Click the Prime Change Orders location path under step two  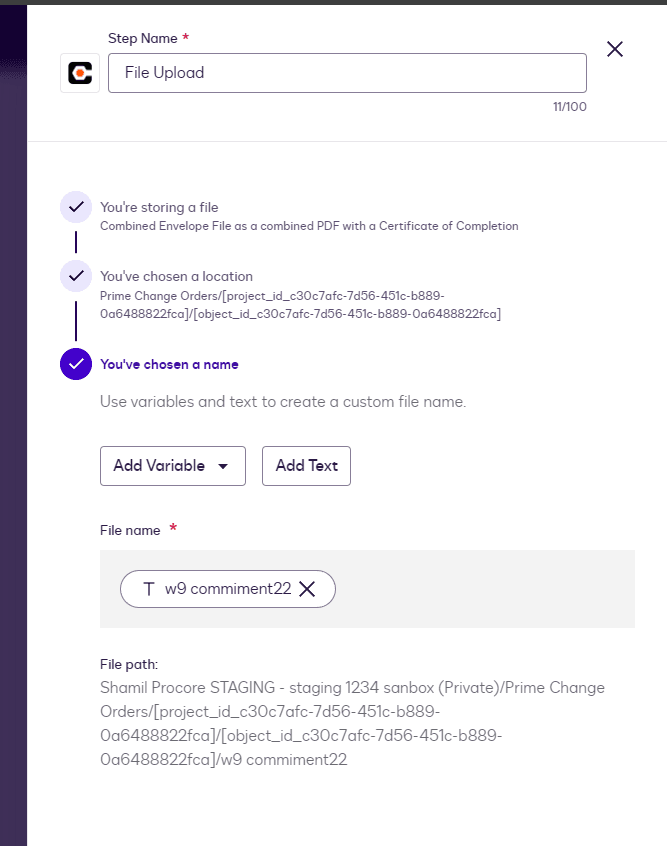pyautogui.click(x=300, y=305)
